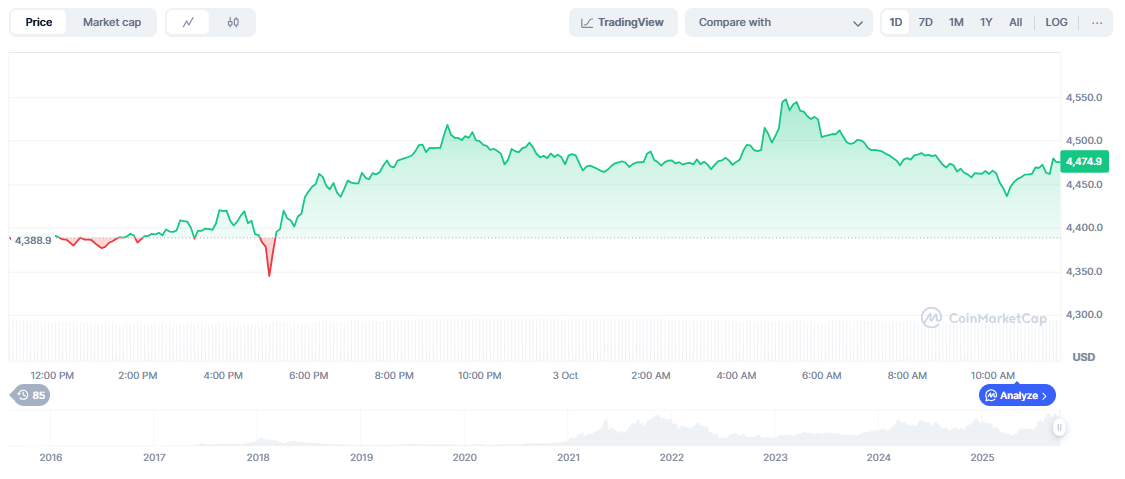The image size is (1125, 479).
Task: Select the Price tab
Action: coord(39,22)
